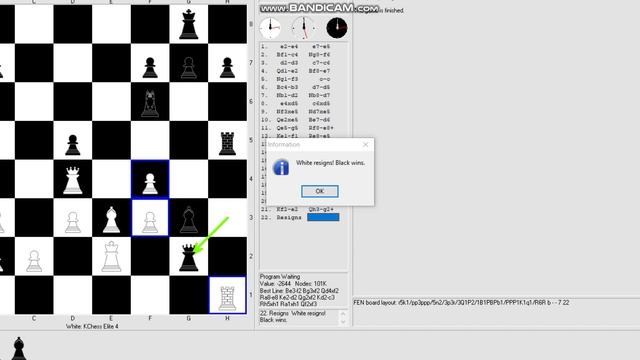Image resolution: width=640 pixels, height=360 pixels.
Task: Click the blue information icon in dialog
Action: click(281, 167)
